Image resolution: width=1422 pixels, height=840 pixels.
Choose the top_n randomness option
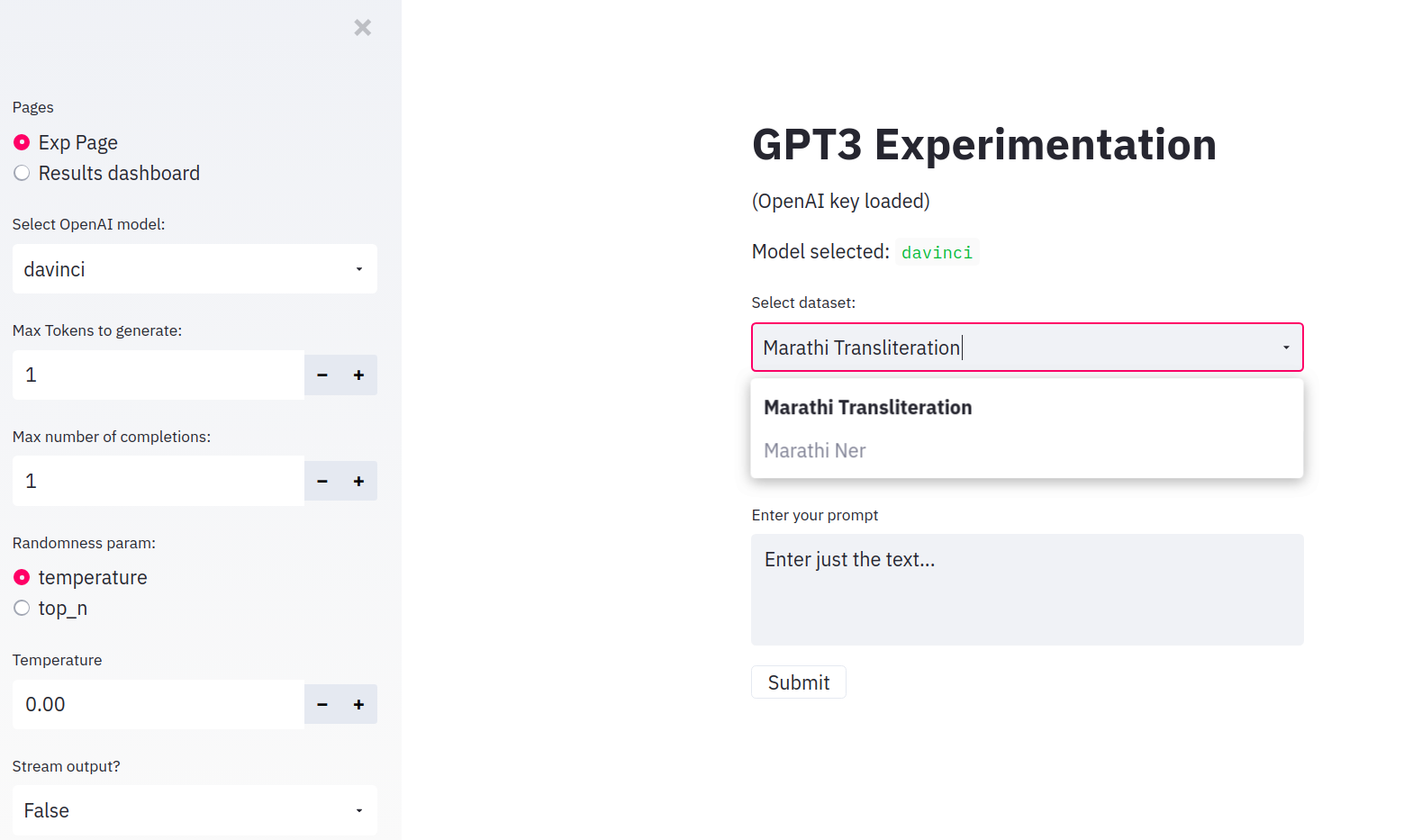[x=50, y=608]
